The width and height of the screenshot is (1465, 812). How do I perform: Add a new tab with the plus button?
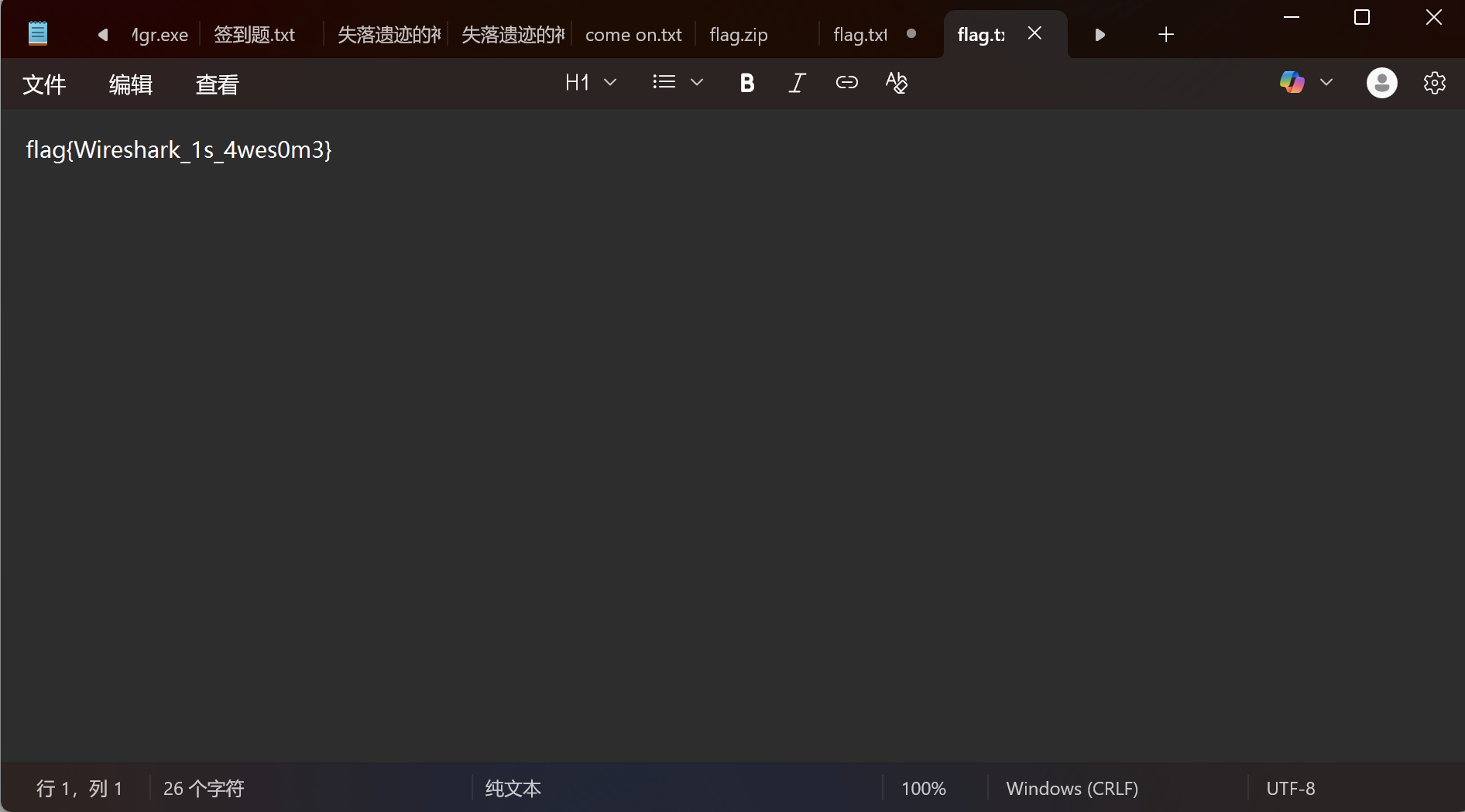tap(1166, 35)
